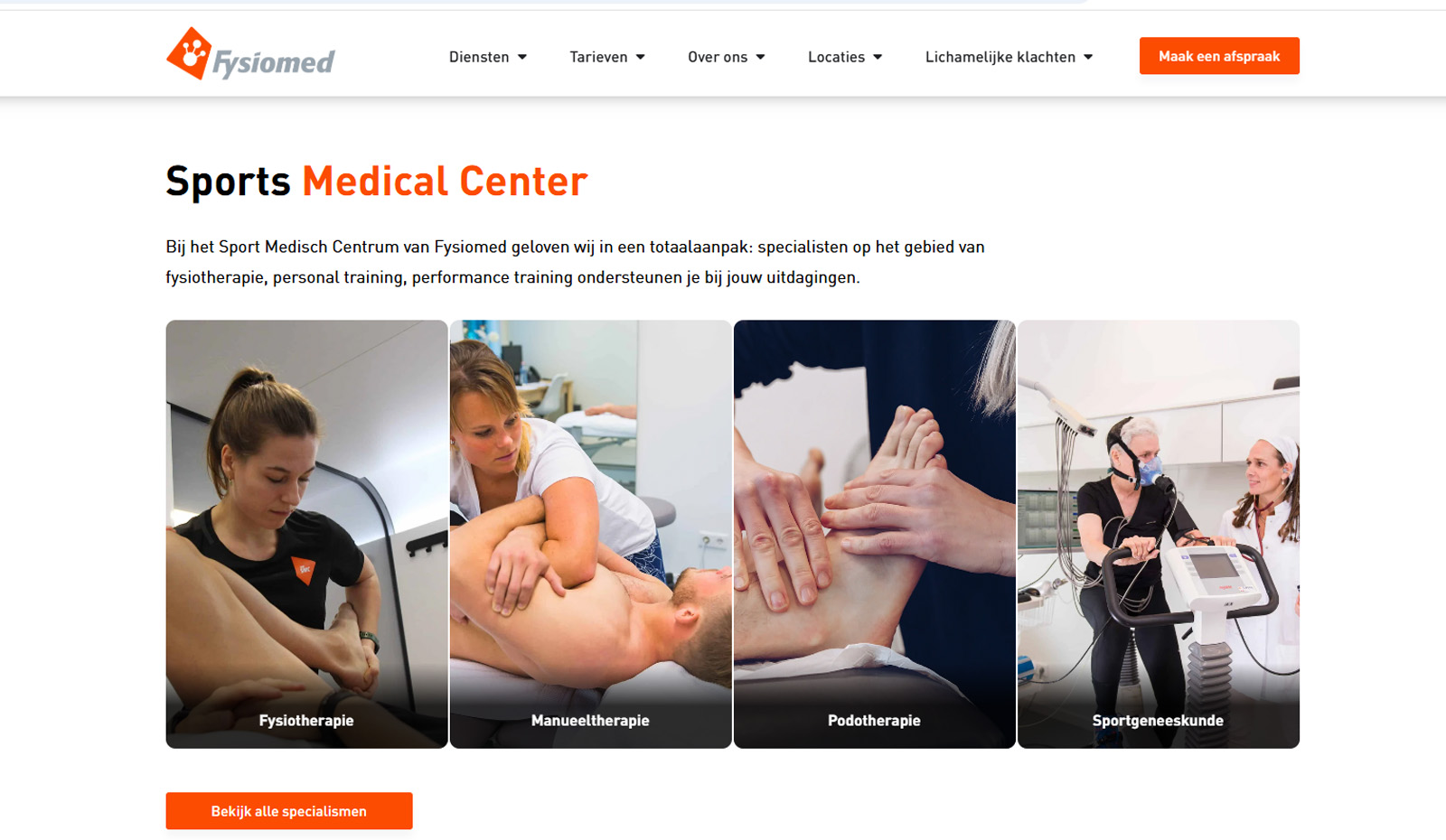This screenshot has width=1446, height=840.
Task: Open the Over ons dropdown arrow
Action: pyautogui.click(x=761, y=57)
